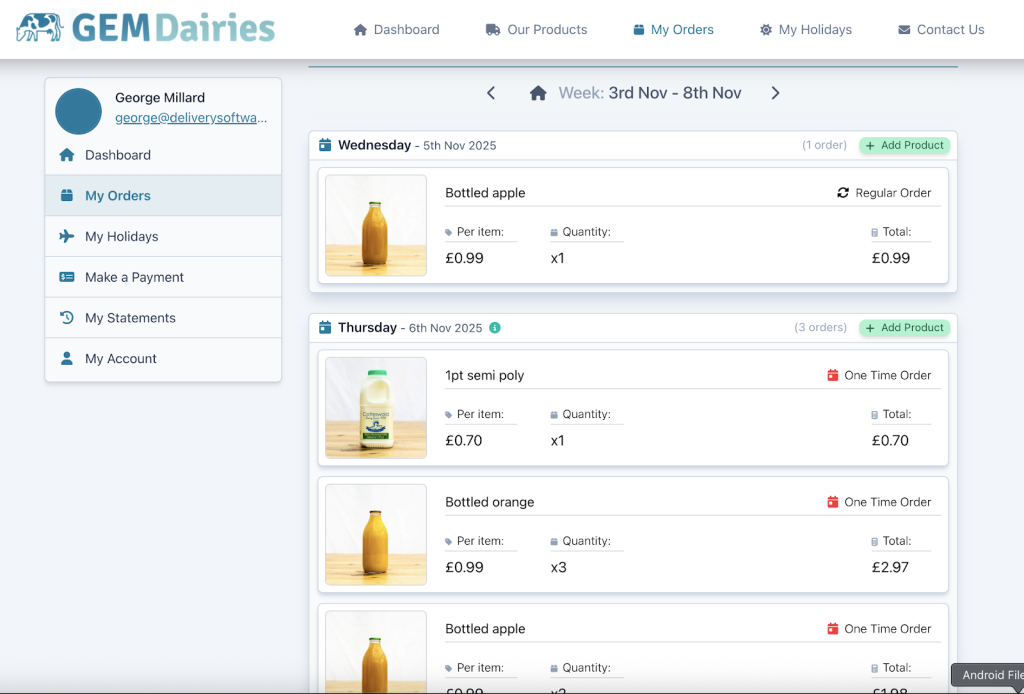Screen dimensions: 1024x694
Task: Click home icon beside the week label
Action: [x=538, y=93]
